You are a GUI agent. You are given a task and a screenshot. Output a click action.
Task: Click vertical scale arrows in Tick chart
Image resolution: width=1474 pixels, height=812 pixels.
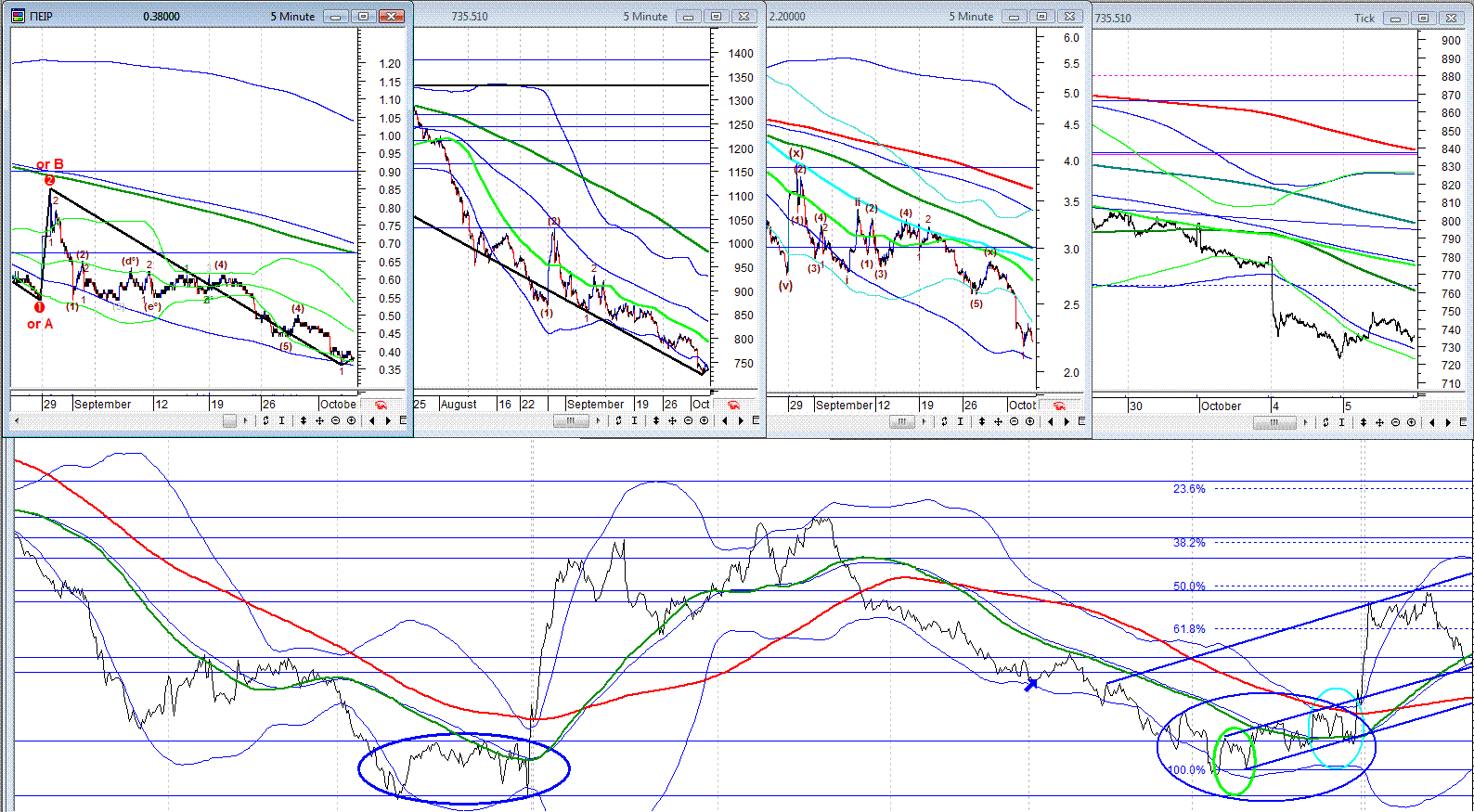point(1364,422)
